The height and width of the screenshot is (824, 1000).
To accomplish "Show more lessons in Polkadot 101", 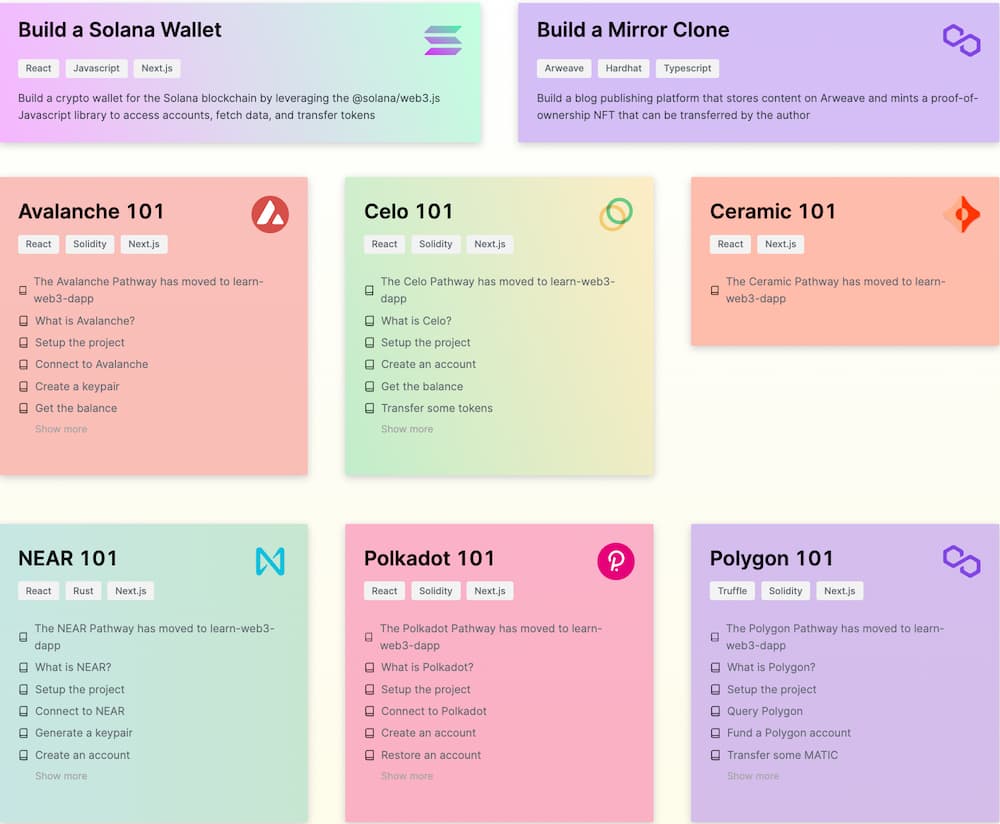I will [x=407, y=776].
